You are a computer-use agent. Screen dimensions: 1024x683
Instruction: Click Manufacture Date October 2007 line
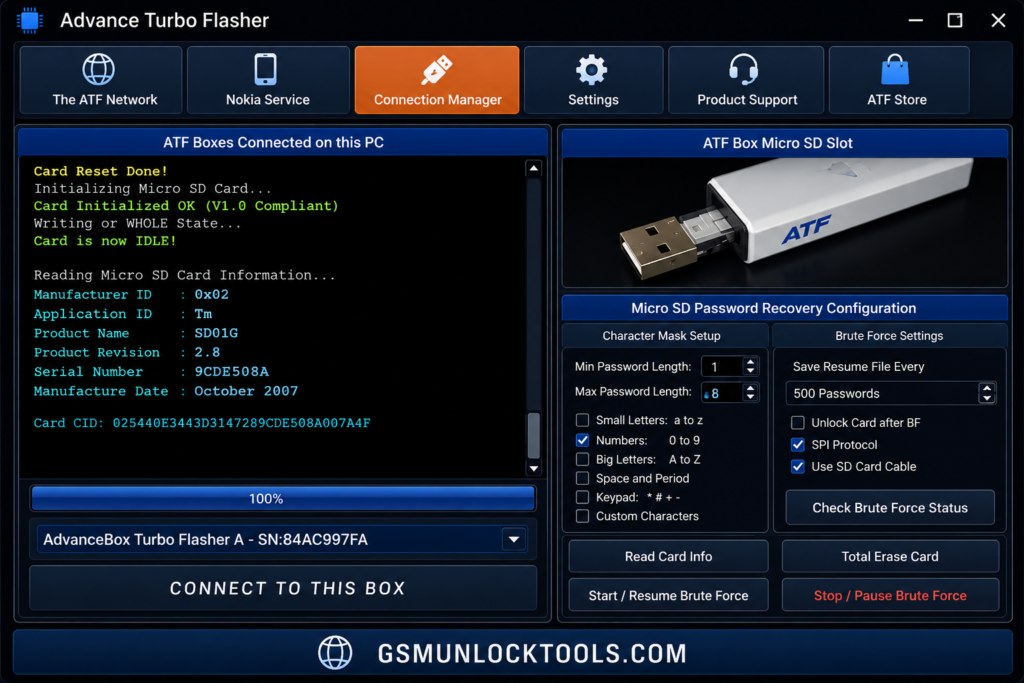166,391
